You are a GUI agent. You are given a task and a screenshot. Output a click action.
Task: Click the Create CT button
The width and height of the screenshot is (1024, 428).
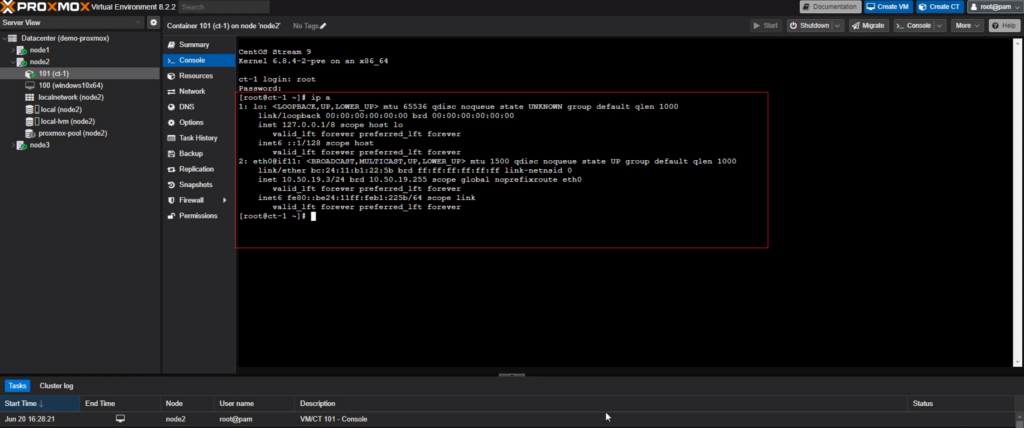coord(939,7)
